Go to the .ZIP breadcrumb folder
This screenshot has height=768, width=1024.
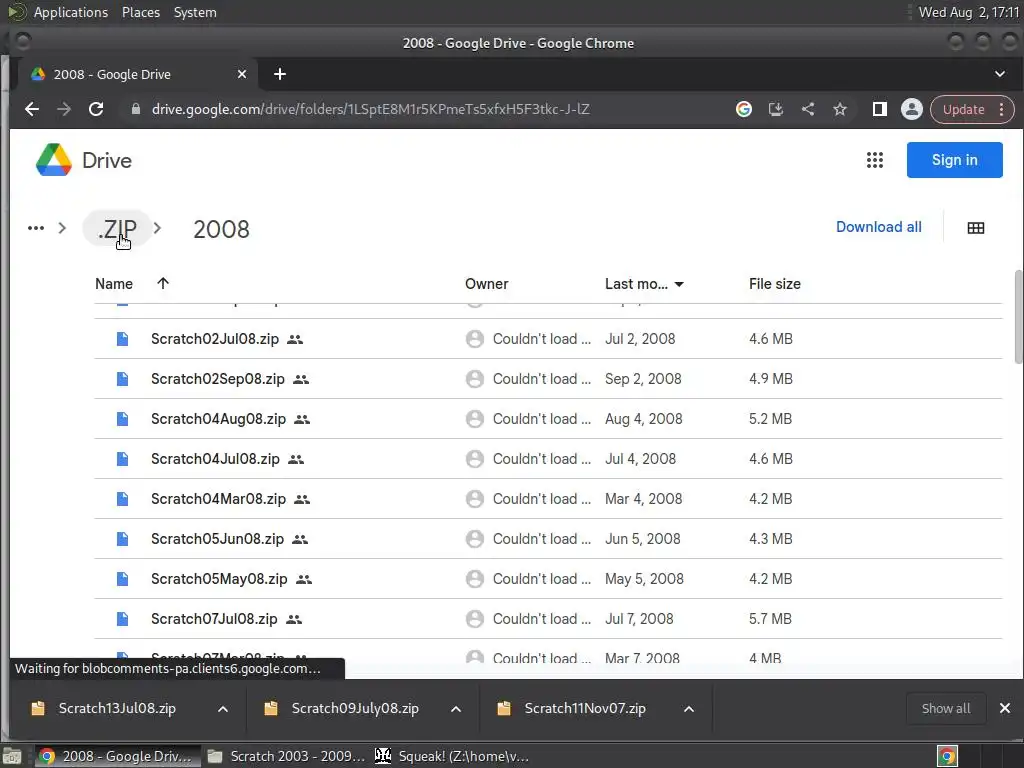click(x=118, y=229)
